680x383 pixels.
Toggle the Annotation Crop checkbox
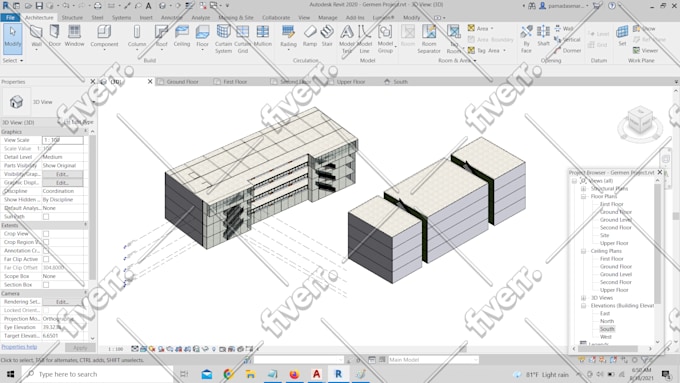(x=46, y=251)
